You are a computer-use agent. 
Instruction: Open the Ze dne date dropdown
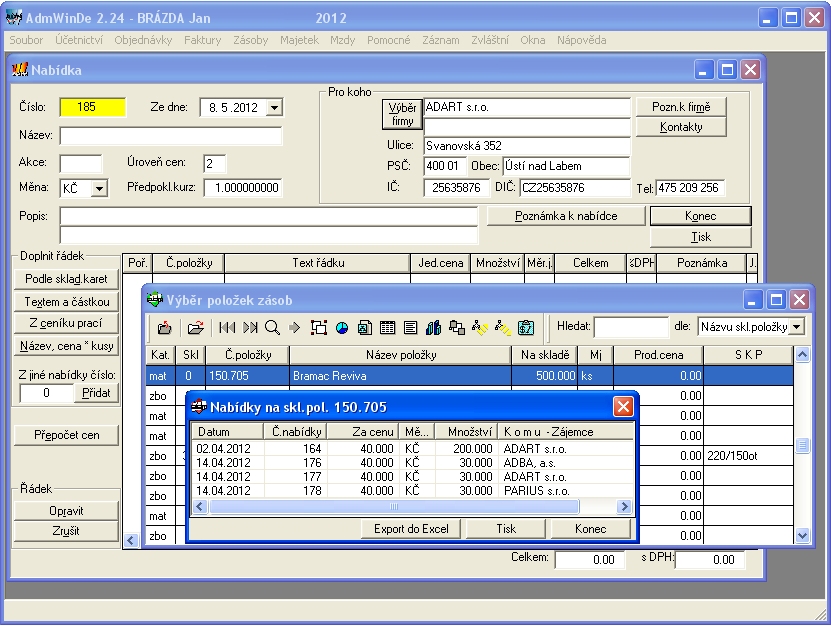(274, 108)
